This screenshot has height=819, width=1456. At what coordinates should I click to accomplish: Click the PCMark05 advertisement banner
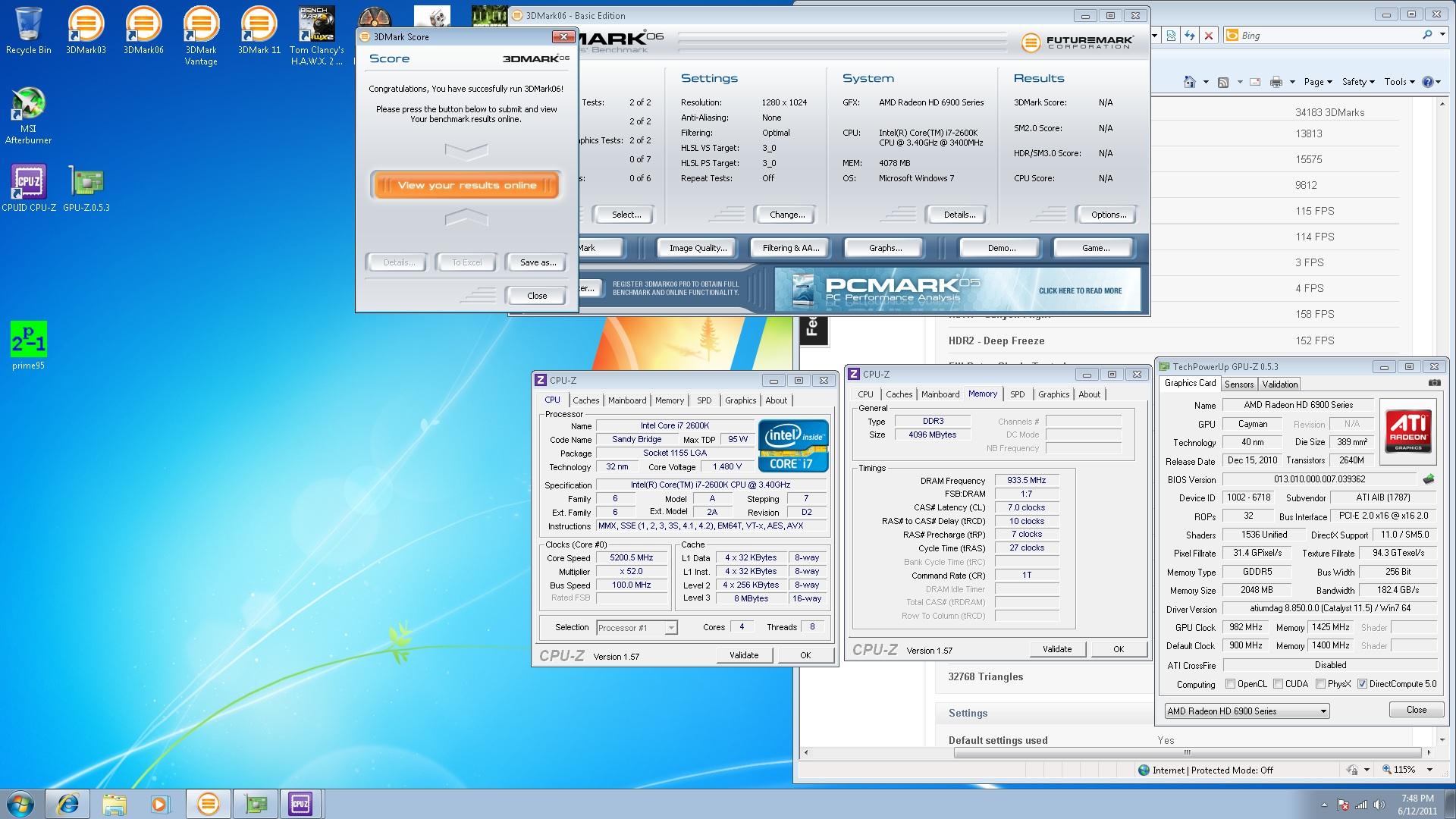pyautogui.click(x=957, y=290)
